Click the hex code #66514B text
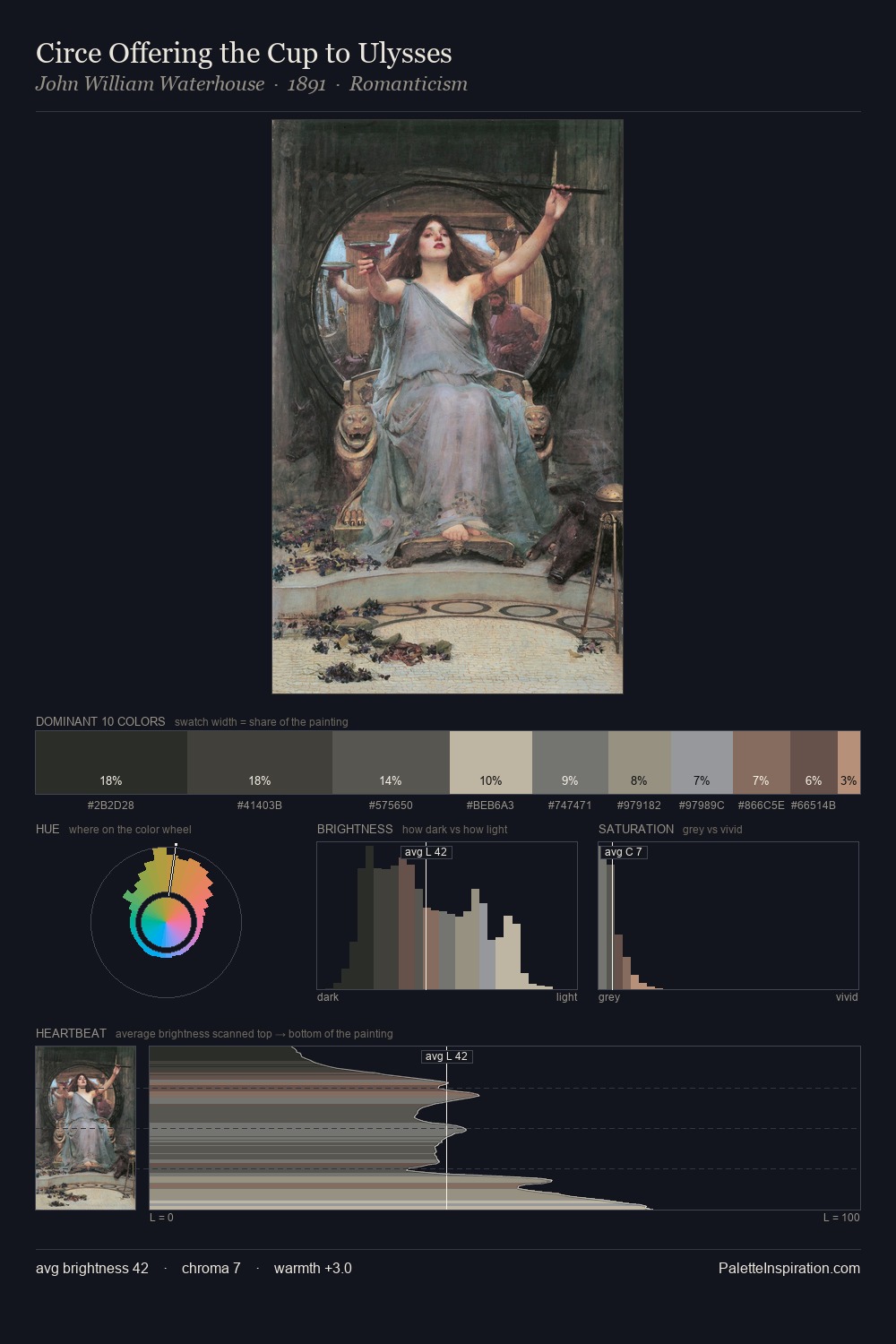This screenshot has height=1344, width=896. (814, 806)
